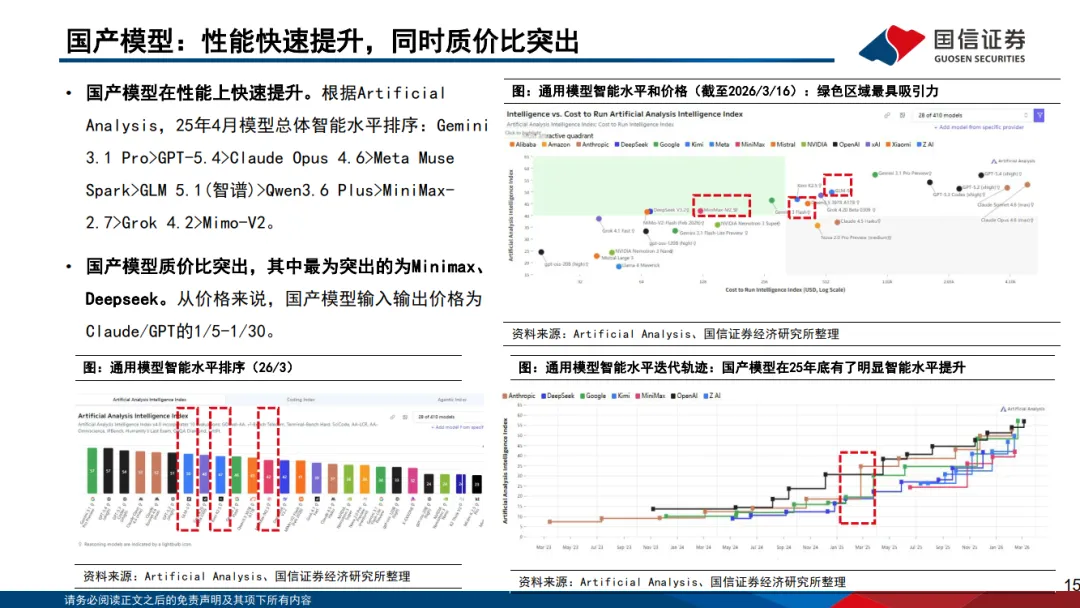Click the Mistral Large 3 data point
Screen dimensions: 1080x608
(596, 256)
